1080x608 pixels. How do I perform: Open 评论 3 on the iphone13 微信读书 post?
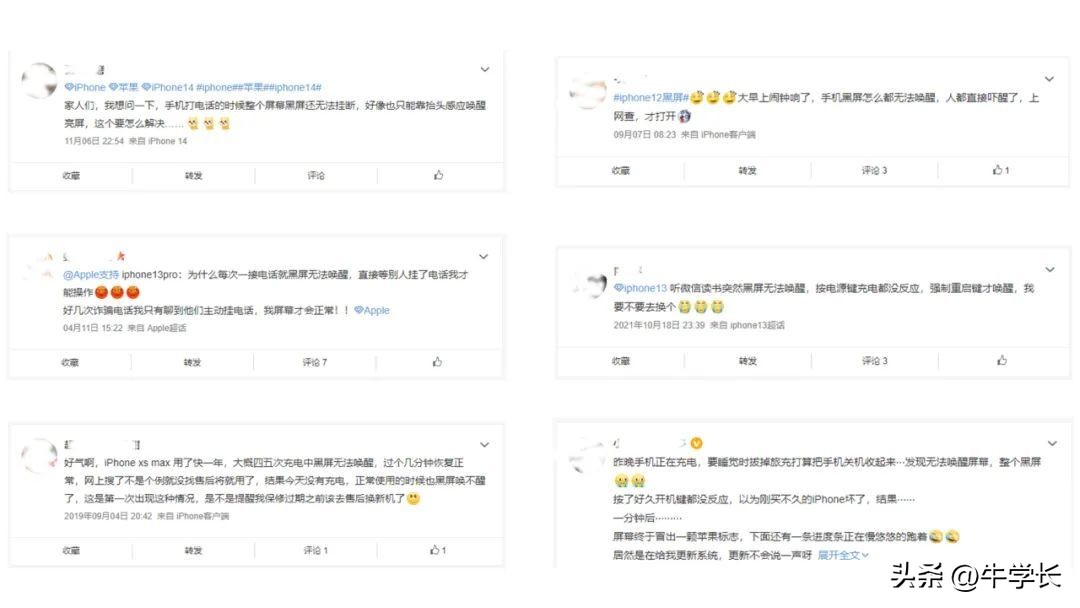[x=875, y=361]
